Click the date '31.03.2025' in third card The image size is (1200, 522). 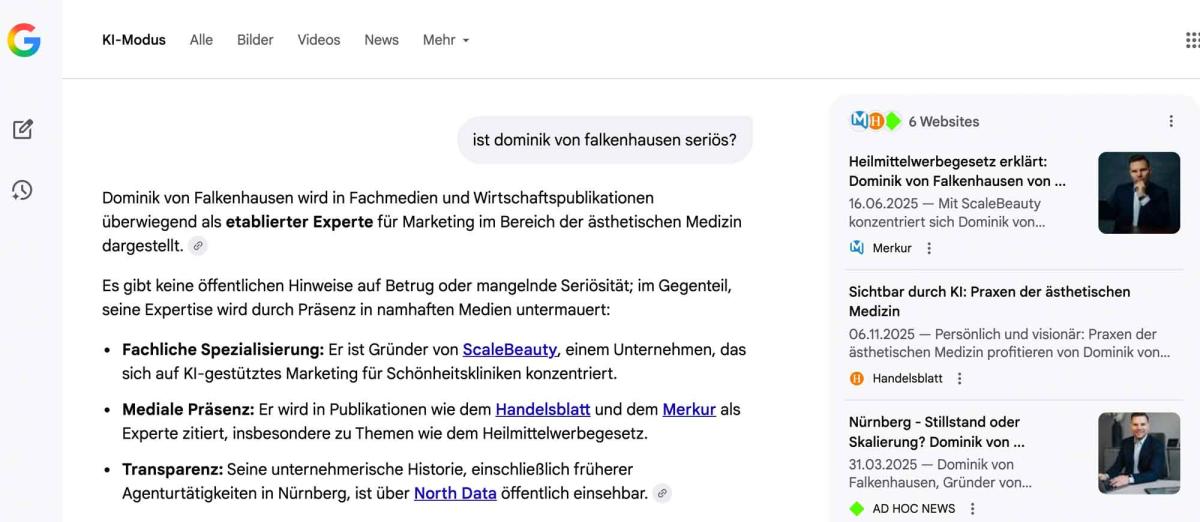coord(884,464)
